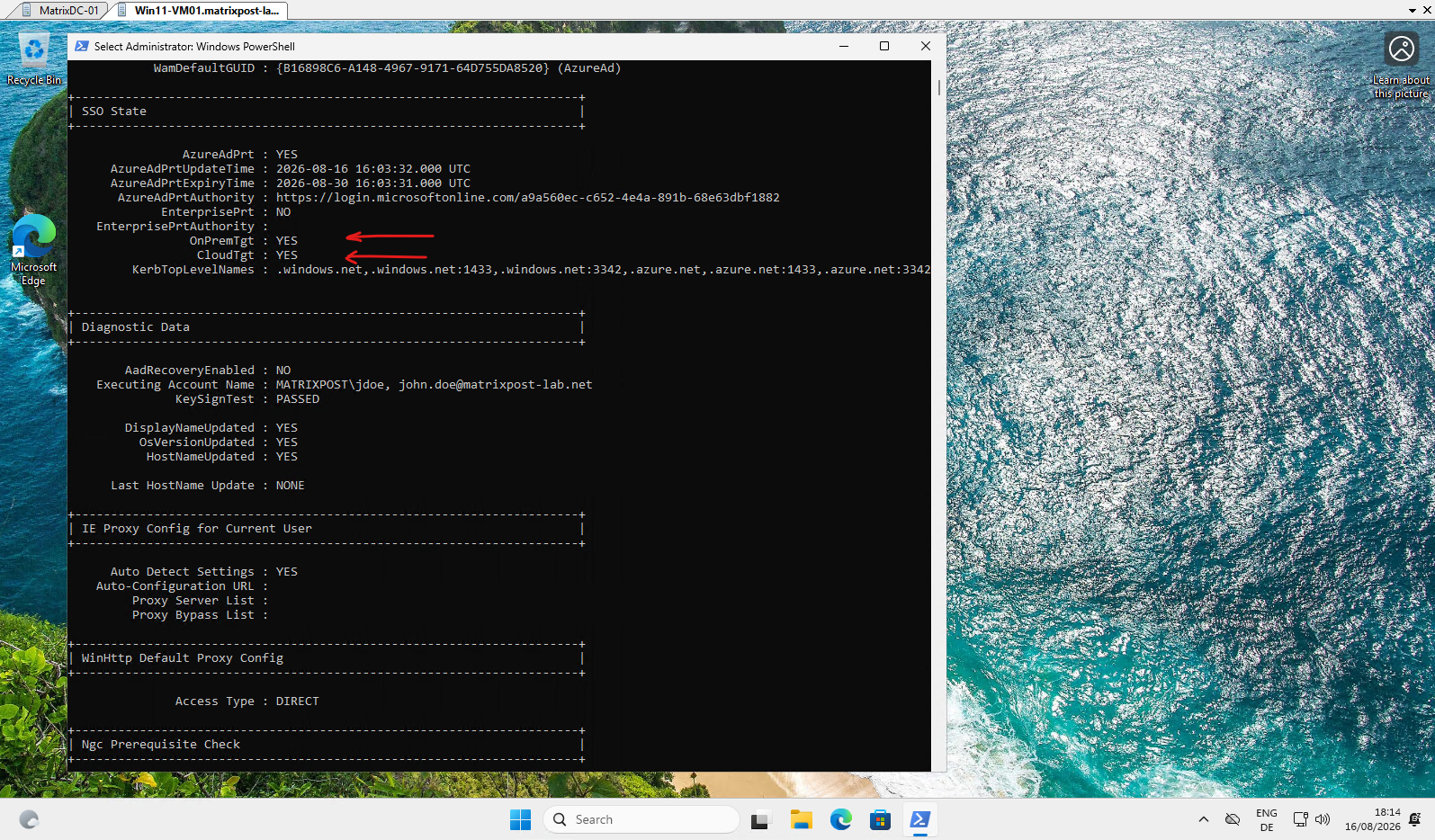This screenshot has height=840, width=1435.
Task: Click the Learn about this picture icon
Action: click(1401, 49)
